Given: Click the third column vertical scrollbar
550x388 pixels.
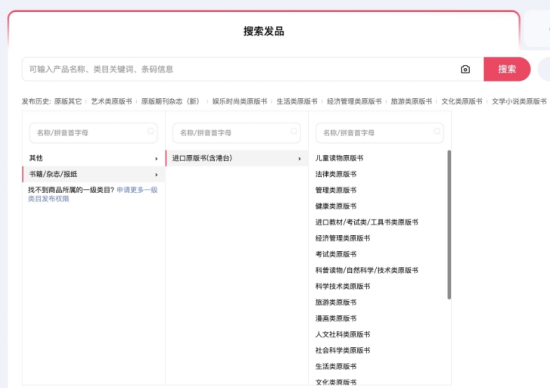Looking at the screenshot, I should click(449, 225).
